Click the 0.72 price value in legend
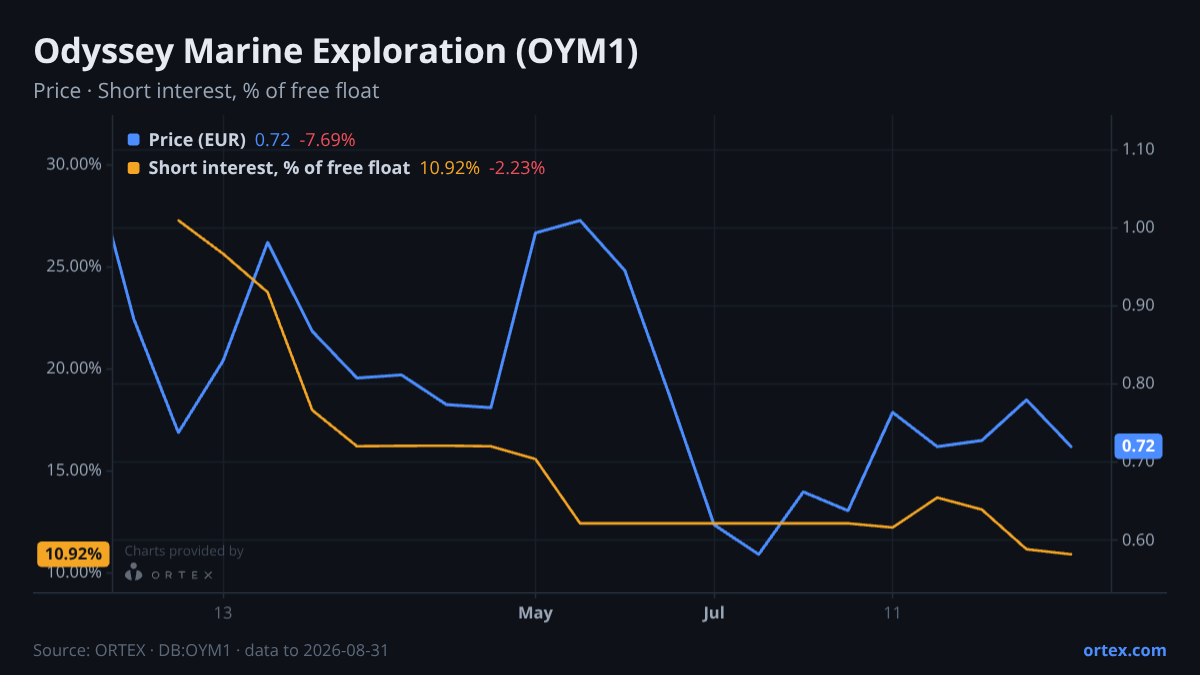This screenshot has width=1200, height=675. point(272,140)
